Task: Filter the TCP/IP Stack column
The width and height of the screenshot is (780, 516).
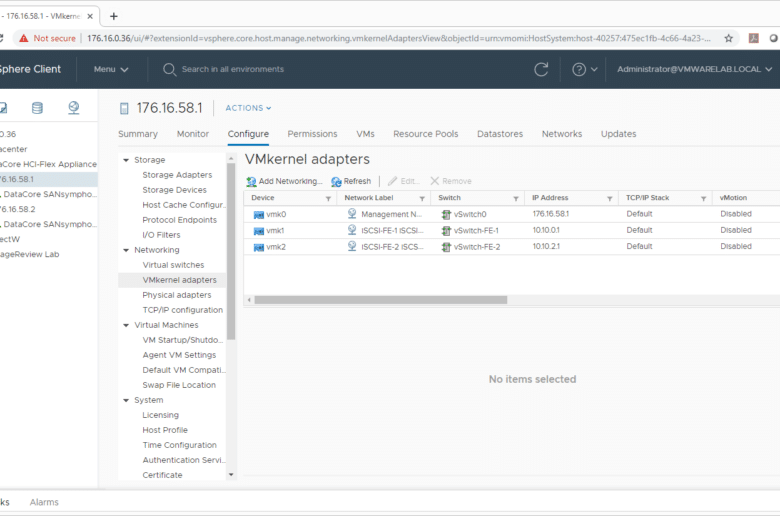Action: (x=703, y=199)
